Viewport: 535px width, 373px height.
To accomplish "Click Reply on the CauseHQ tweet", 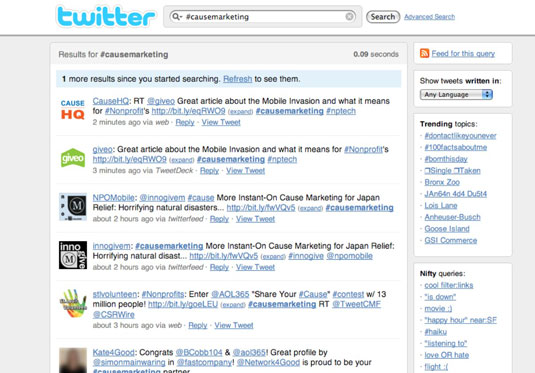I will coord(185,122).
